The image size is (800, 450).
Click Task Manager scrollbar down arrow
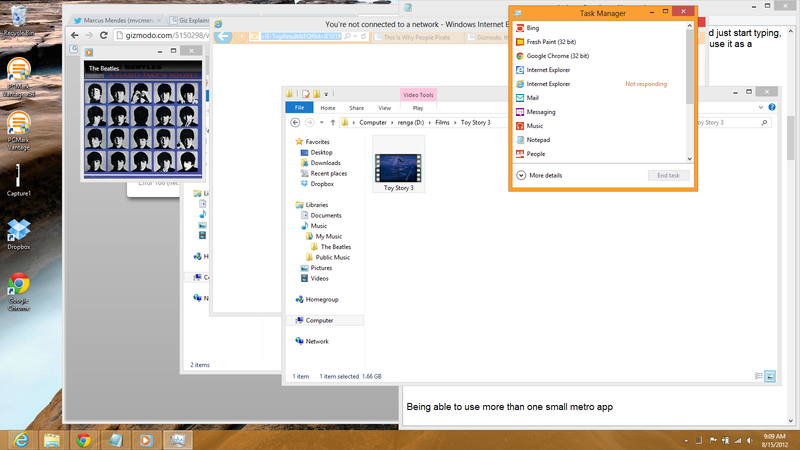pyautogui.click(x=690, y=159)
